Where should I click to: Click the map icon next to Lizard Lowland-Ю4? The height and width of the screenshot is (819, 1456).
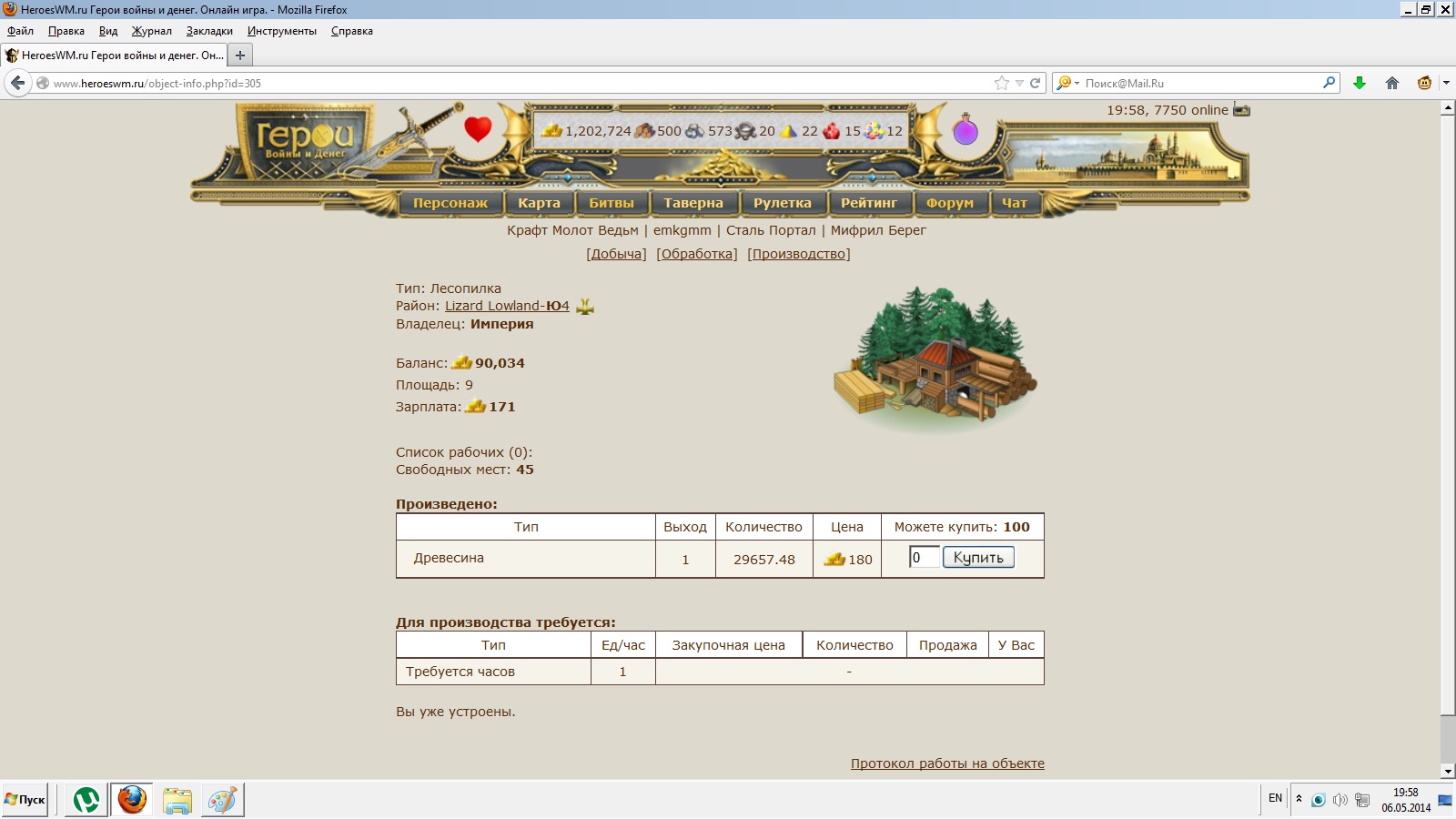[x=585, y=306]
